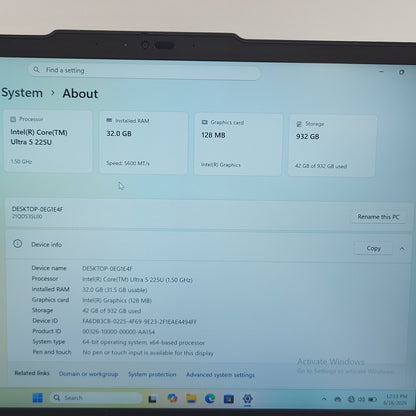Select the Installed RAM card

click(x=143, y=143)
